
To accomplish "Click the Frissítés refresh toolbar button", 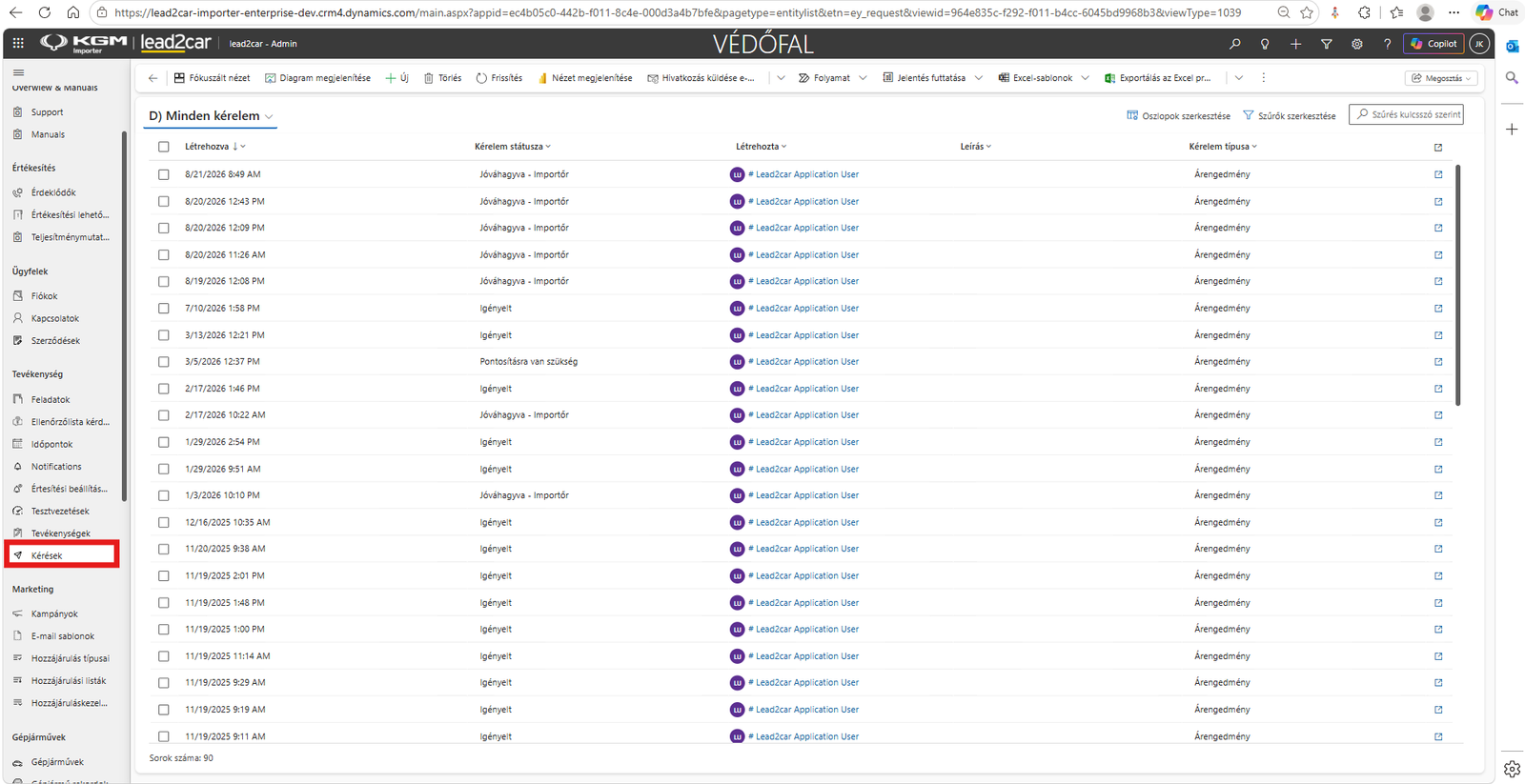I will point(498,78).
